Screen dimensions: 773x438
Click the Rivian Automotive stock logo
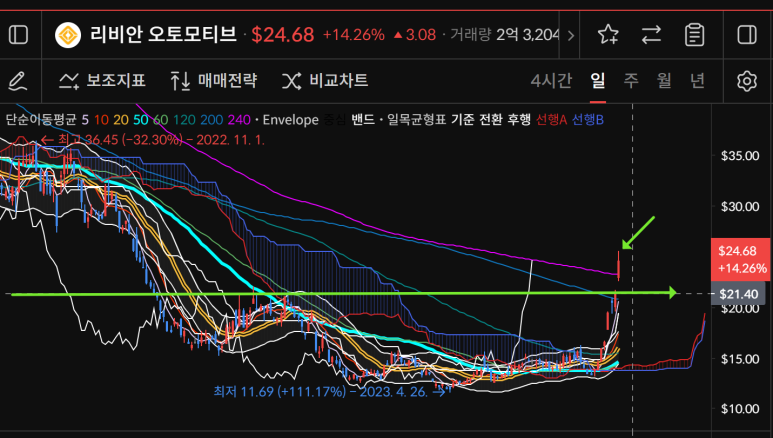[68, 35]
